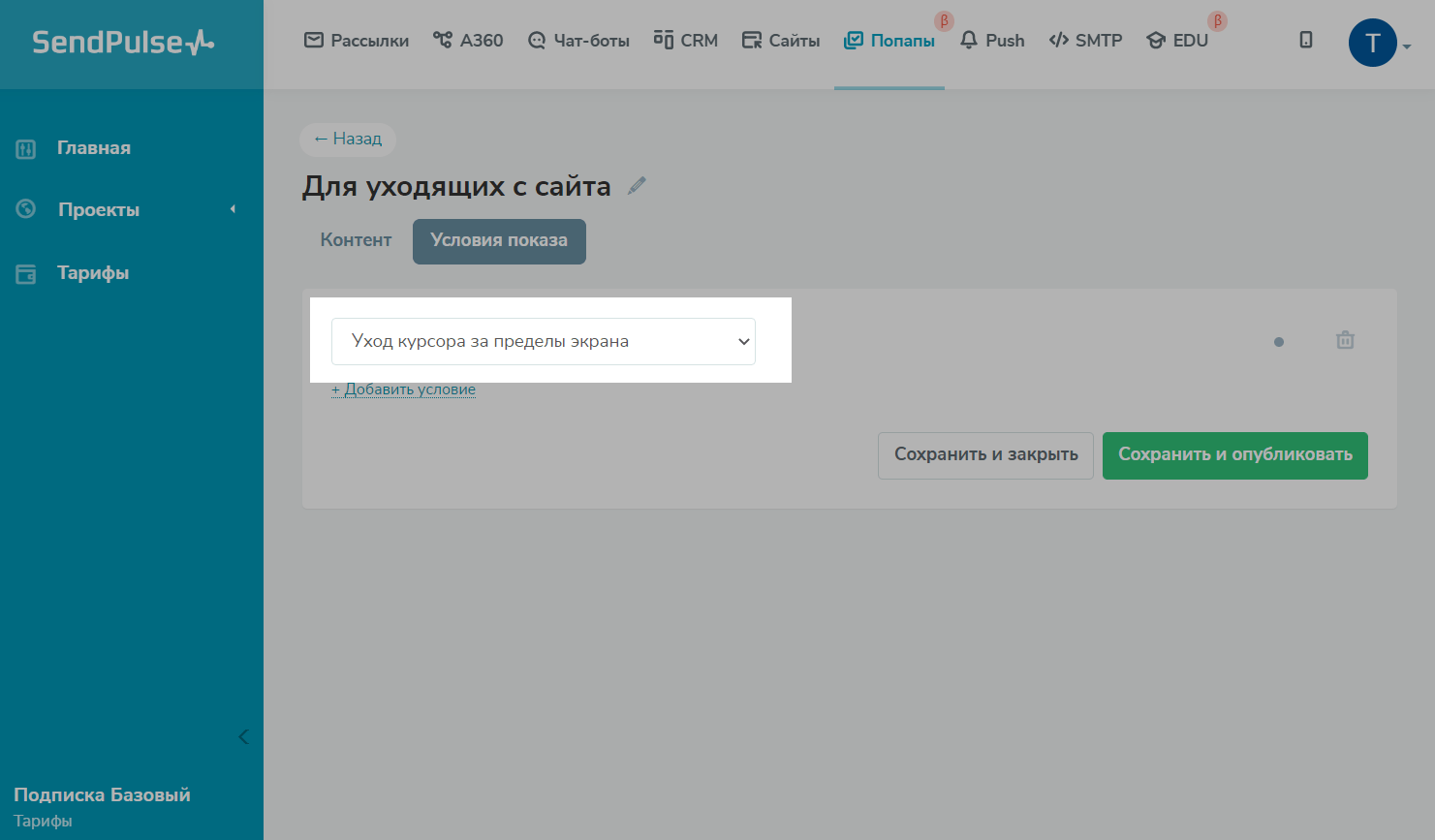Open Push notifications section
The height and width of the screenshot is (840, 1435).
point(992,41)
